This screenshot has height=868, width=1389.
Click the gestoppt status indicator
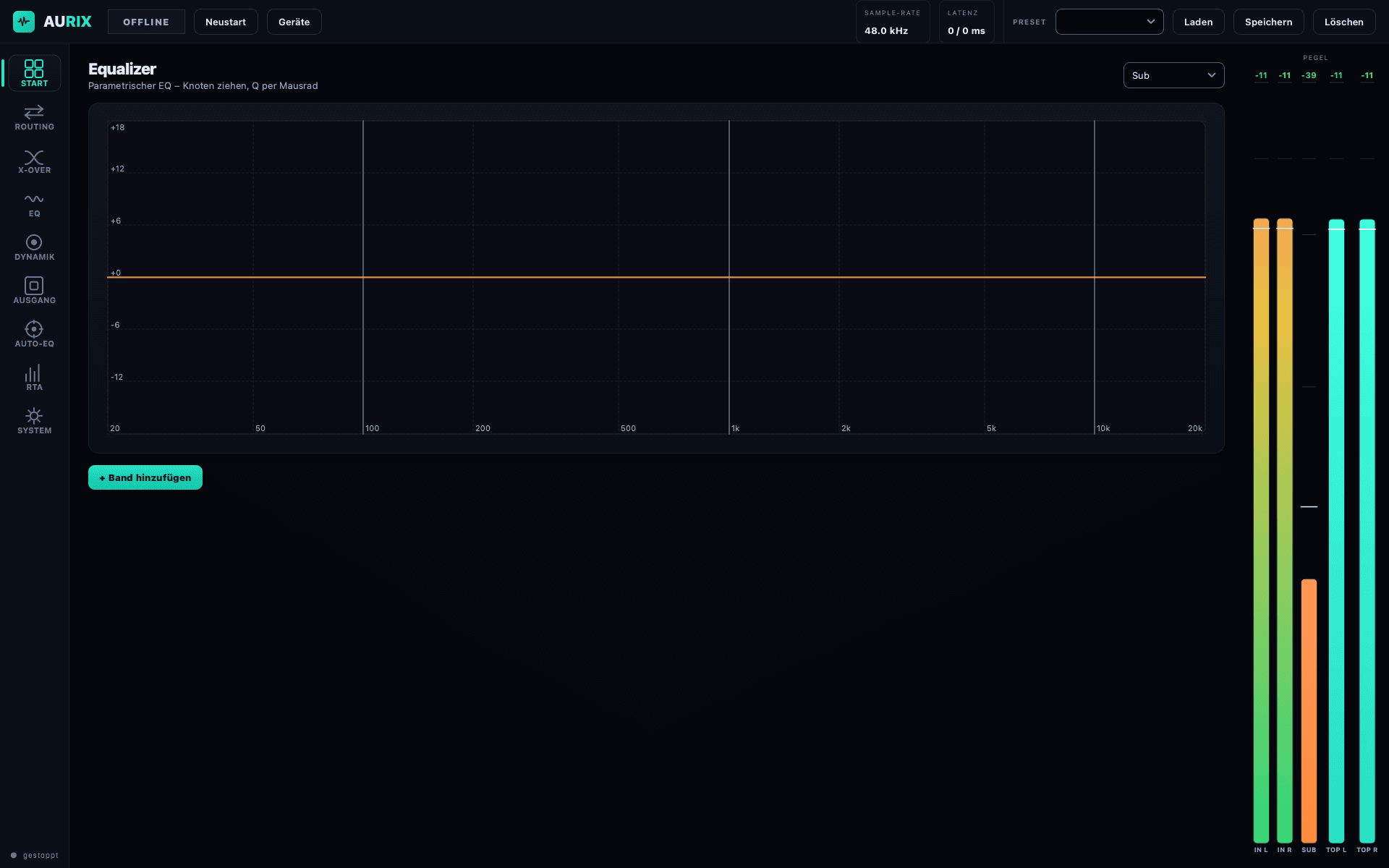click(x=35, y=855)
